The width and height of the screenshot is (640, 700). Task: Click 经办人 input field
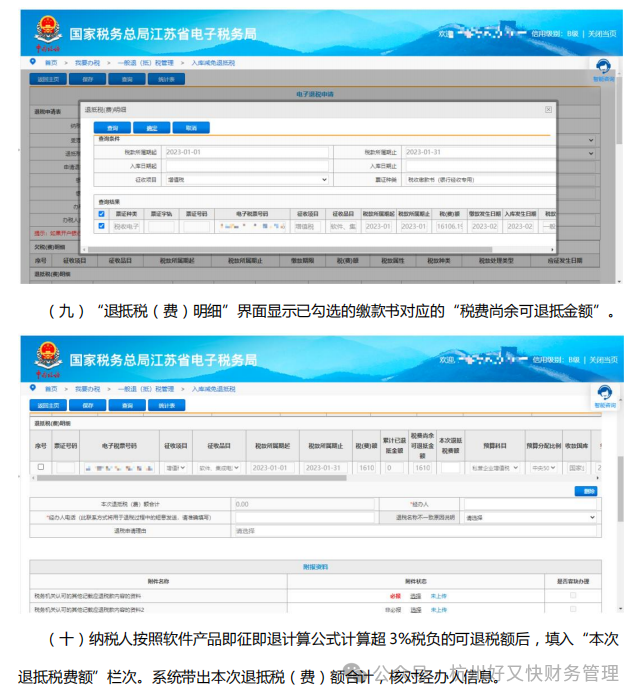(x=530, y=504)
